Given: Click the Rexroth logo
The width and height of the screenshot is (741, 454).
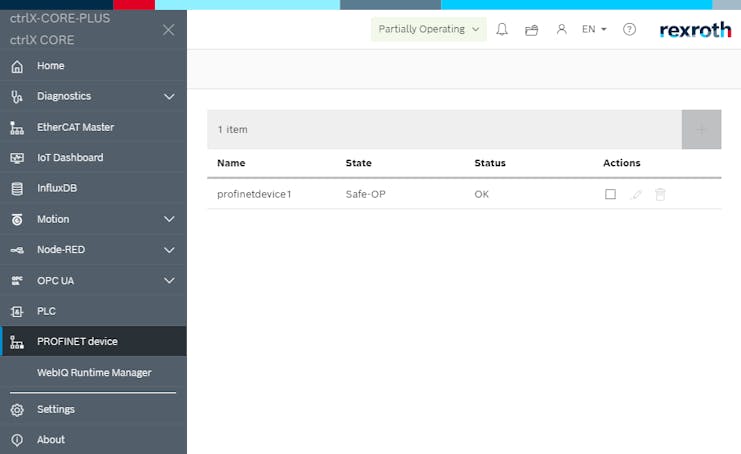Looking at the screenshot, I should (x=695, y=30).
